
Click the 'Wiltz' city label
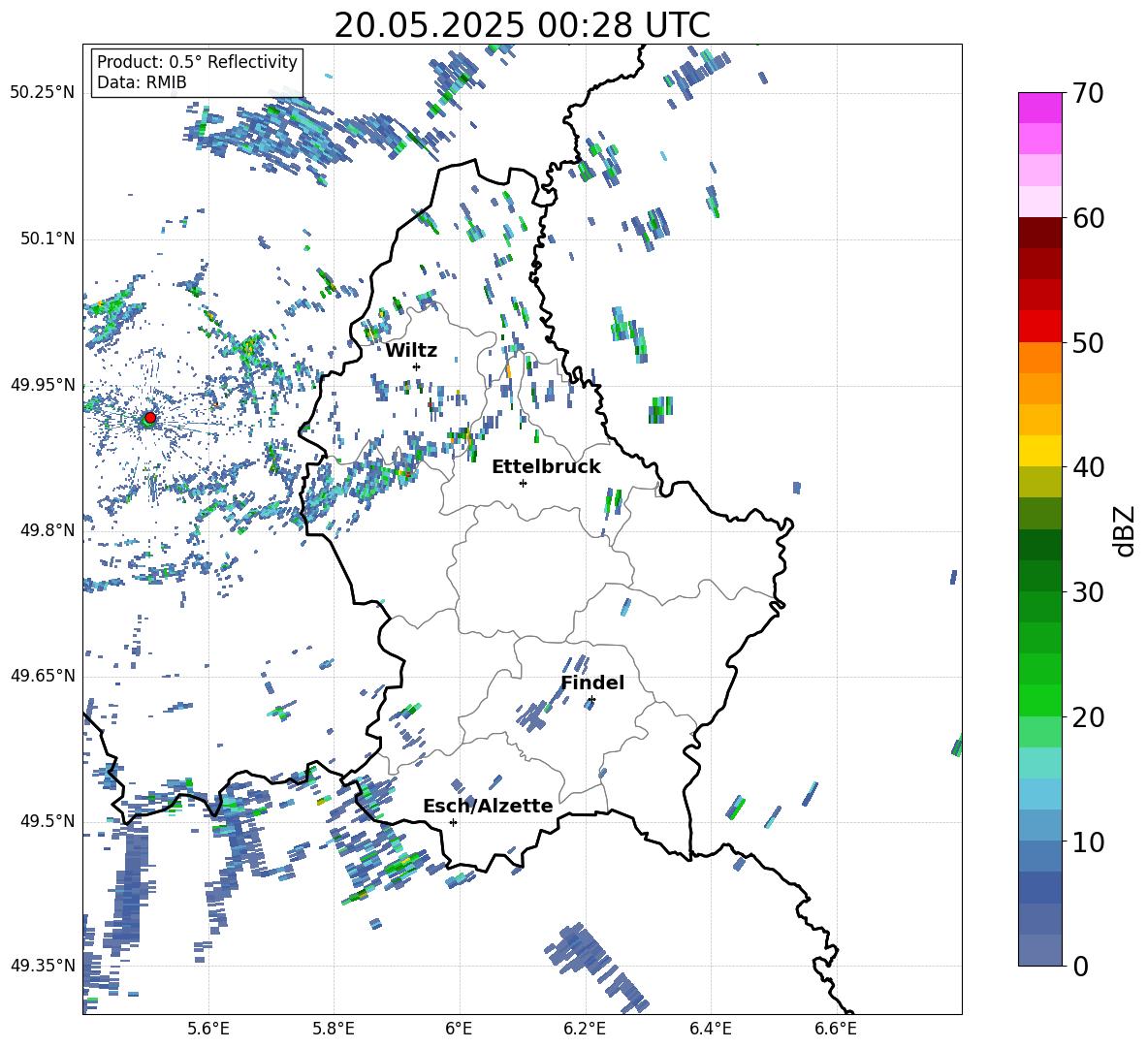[x=411, y=351]
